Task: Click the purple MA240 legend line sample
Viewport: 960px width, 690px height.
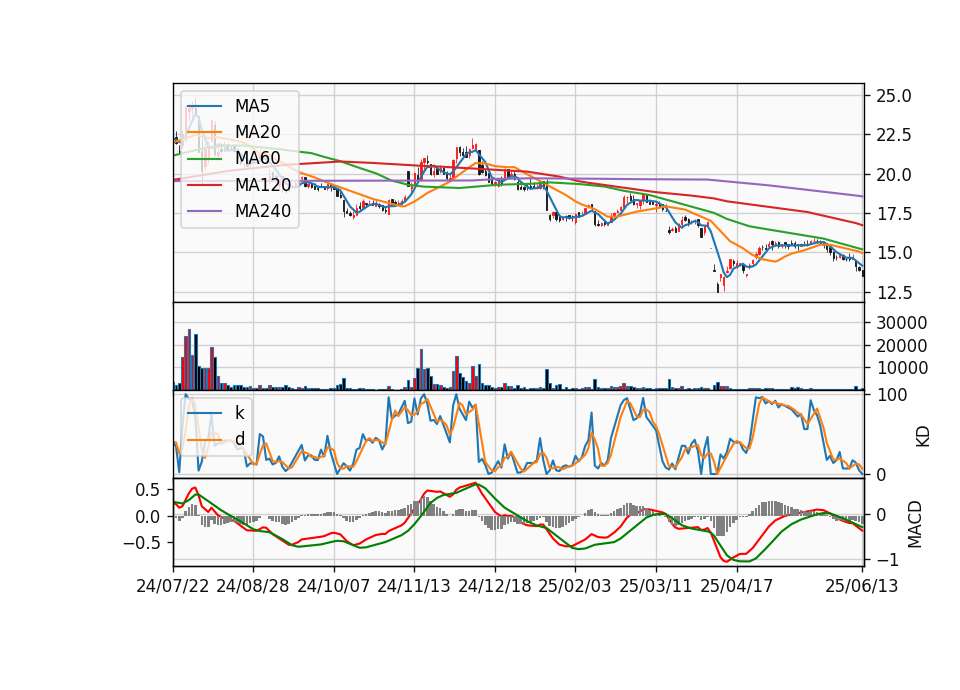Action: coord(204,211)
